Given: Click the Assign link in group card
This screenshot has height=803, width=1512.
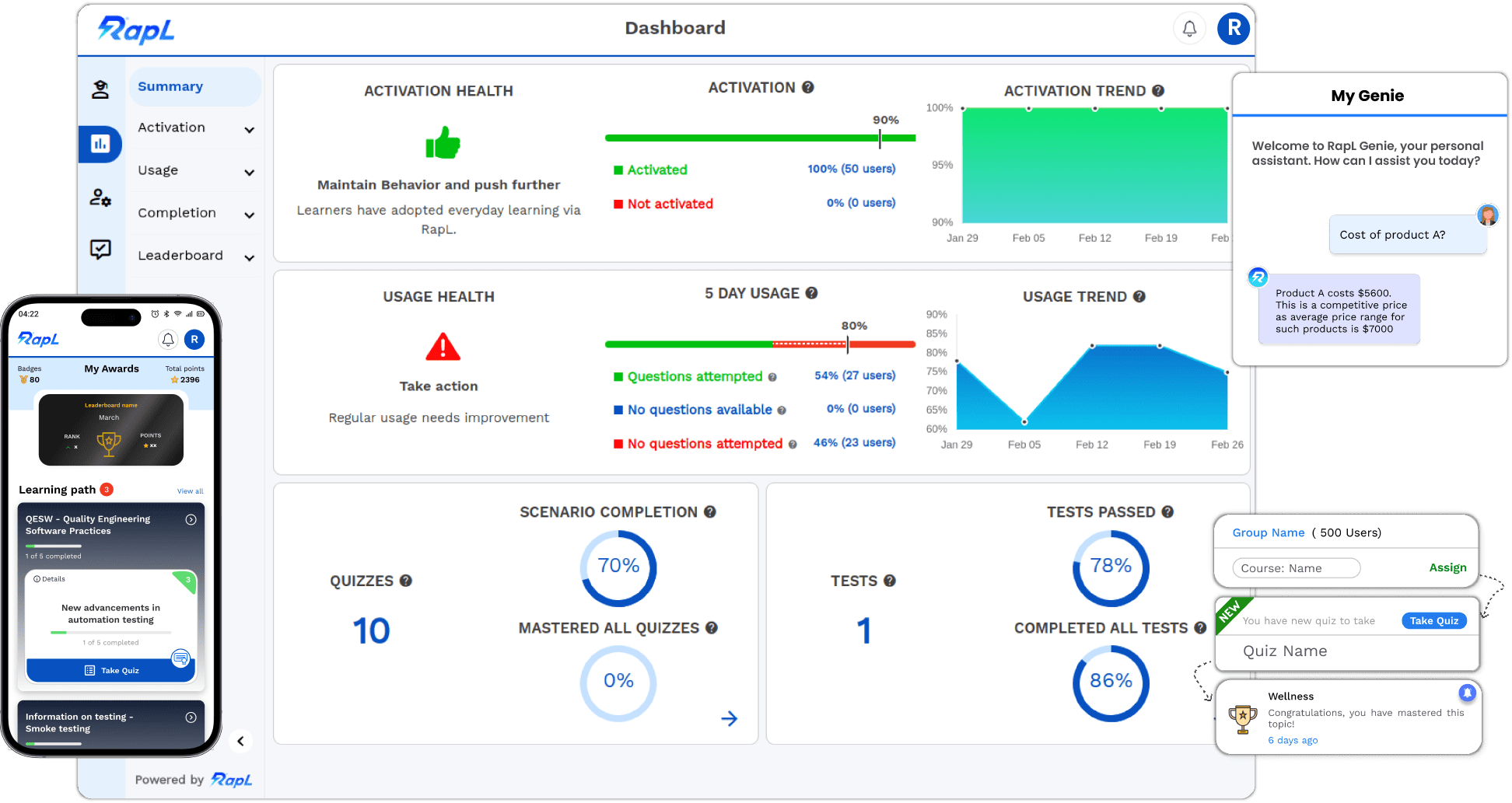Looking at the screenshot, I should coord(1447,567).
